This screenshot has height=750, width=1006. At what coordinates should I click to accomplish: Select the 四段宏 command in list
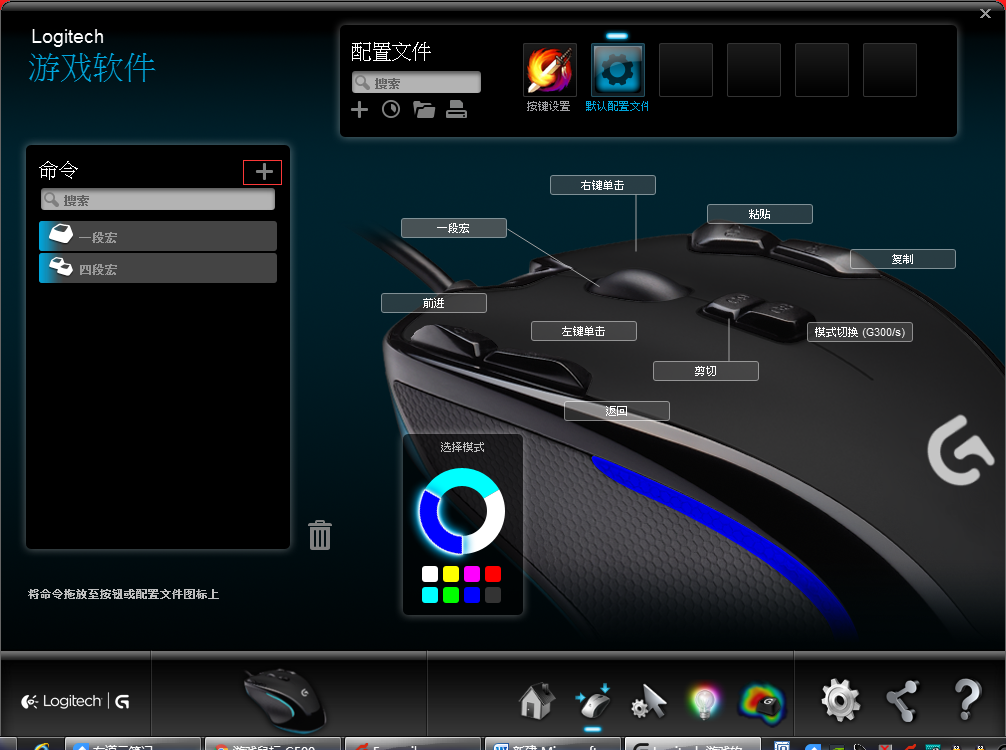coord(158,268)
